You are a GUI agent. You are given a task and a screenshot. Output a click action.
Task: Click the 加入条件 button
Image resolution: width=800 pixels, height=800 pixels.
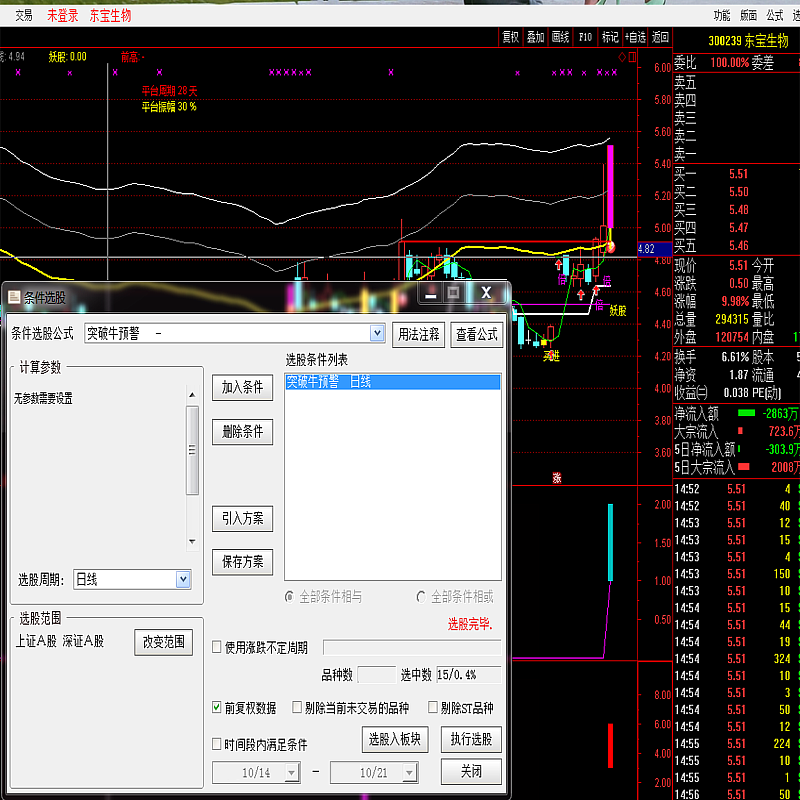coord(242,387)
